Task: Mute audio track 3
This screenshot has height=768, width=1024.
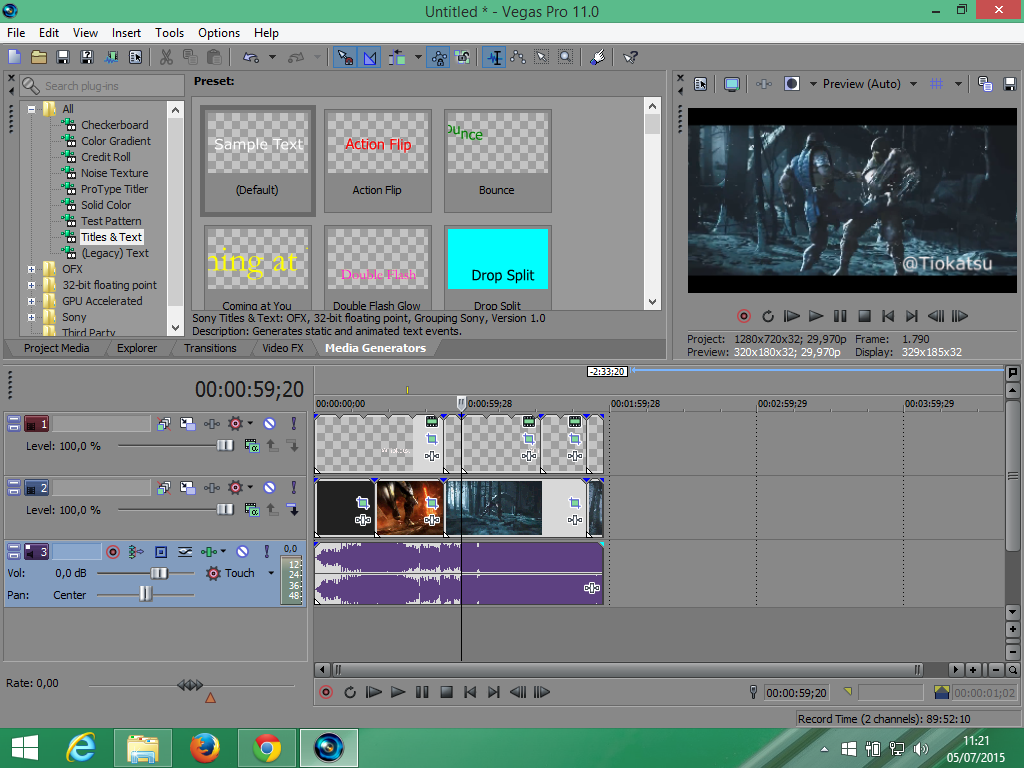Action: [x=242, y=552]
